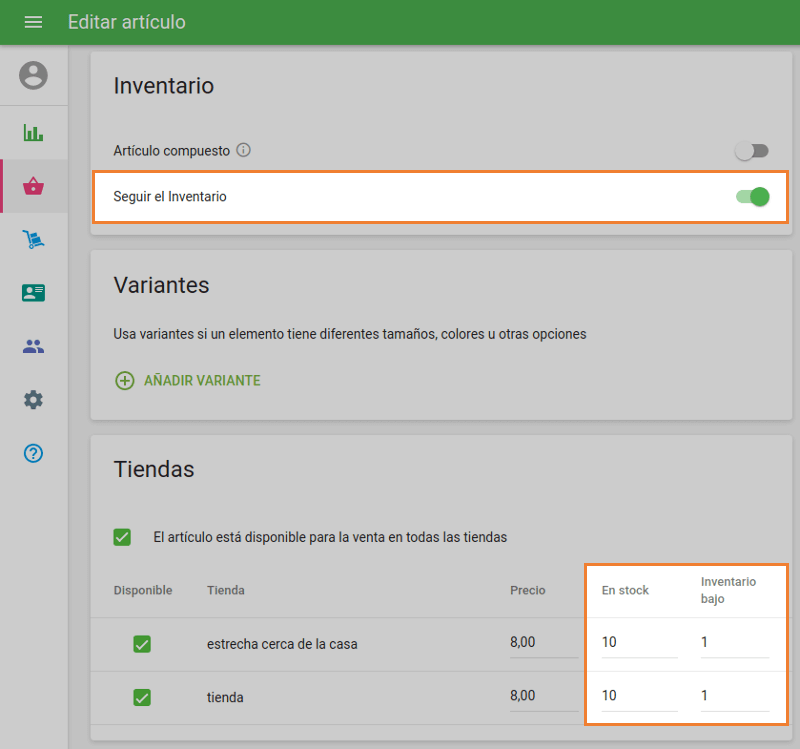Uncheck availability for estrecha cerca de la casa
800x749 pixels.
tap(142, 644)
